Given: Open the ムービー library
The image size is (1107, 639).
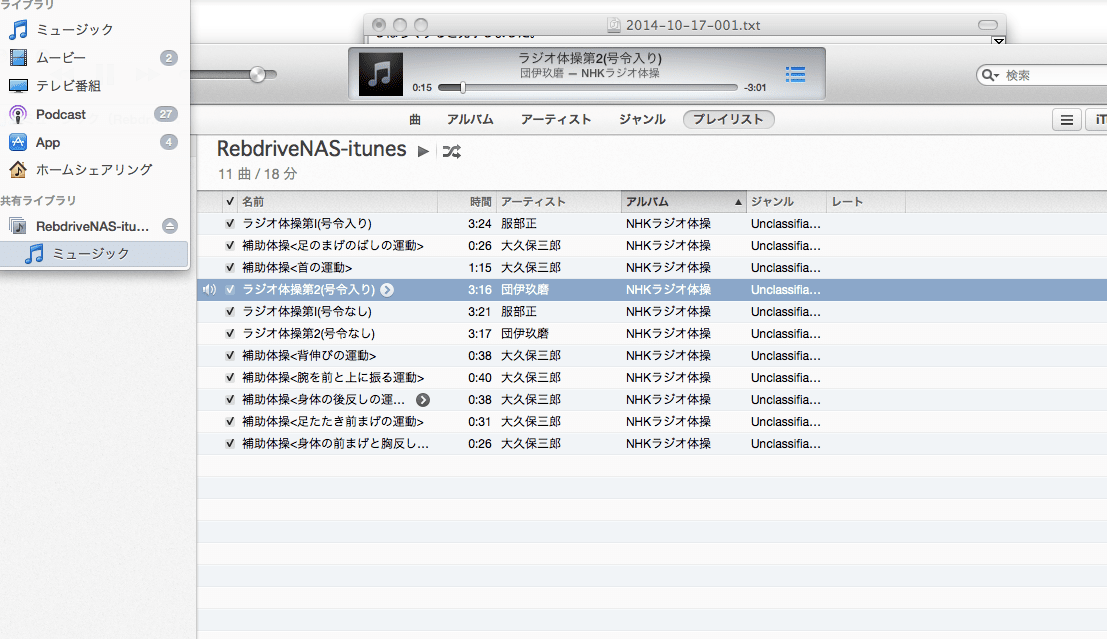Looking at the screenshot, I should coord(61,58).
